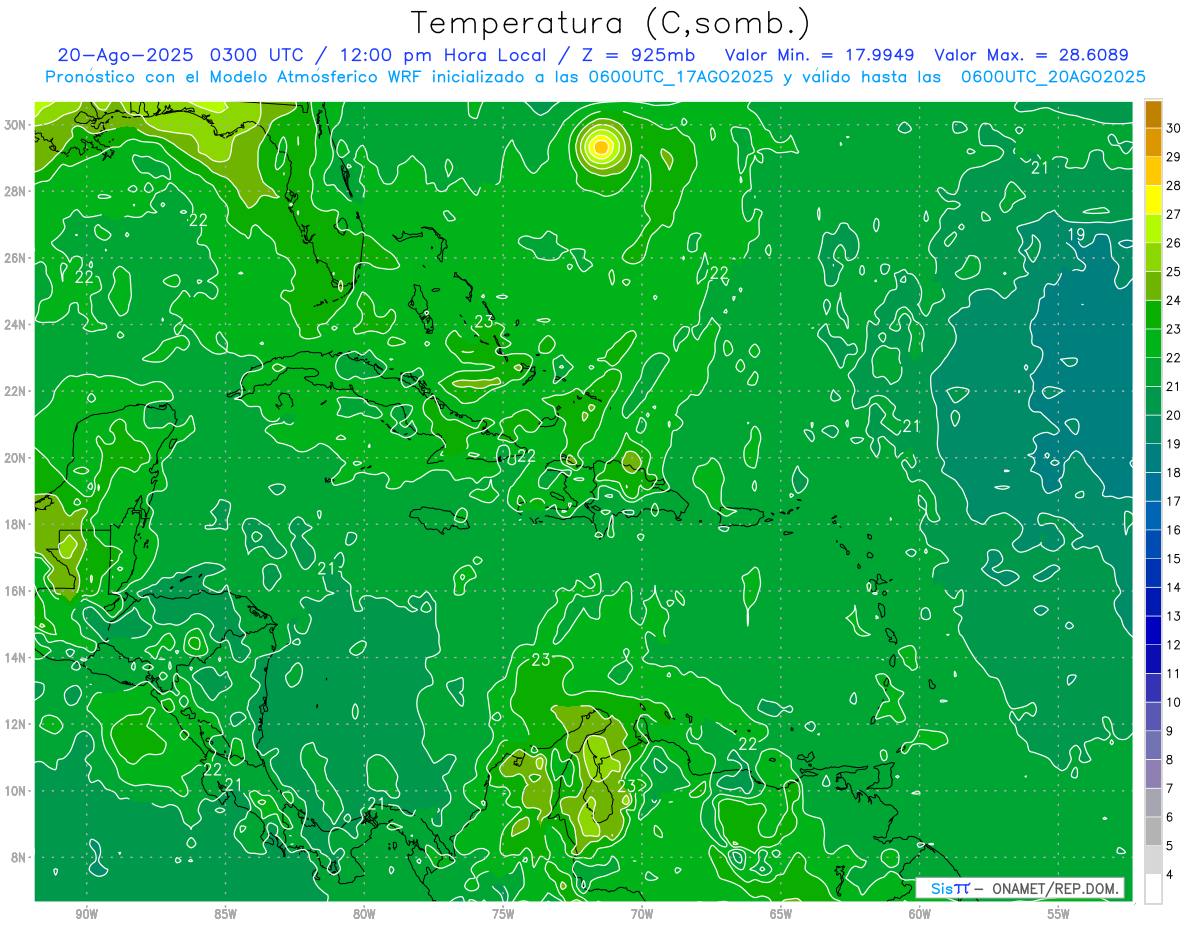1200x927 pixels.
Task: Click the "85W" longitude axis label
Action: (x=226, y=914)
